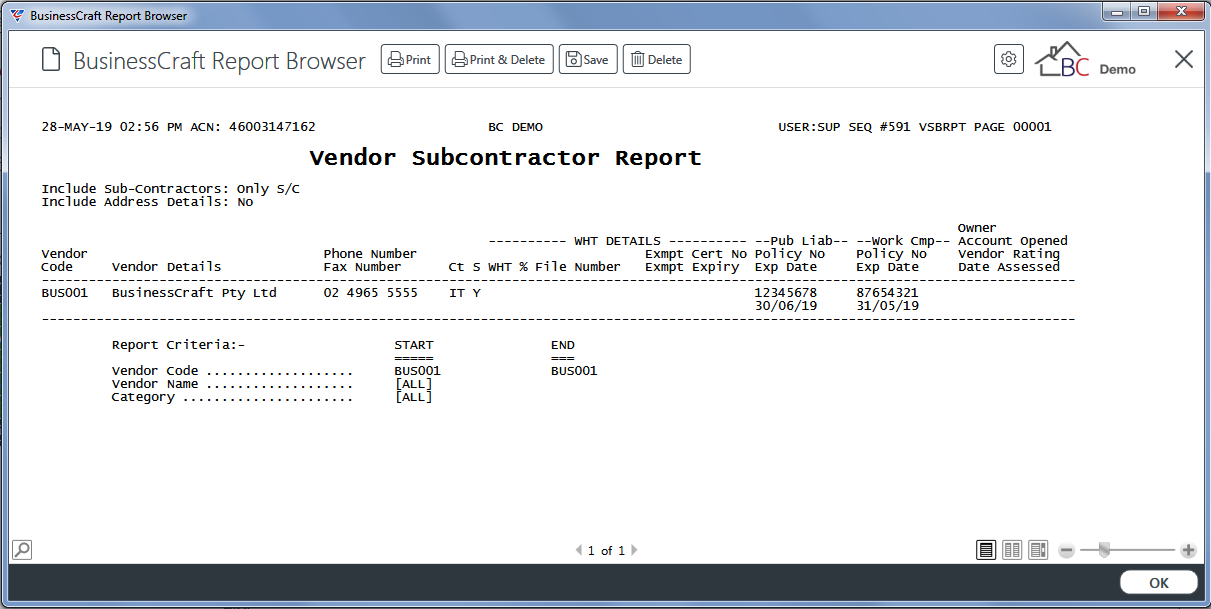This screenshot has width=1211, height=609.
Task: Switch to single page view icon
Action: [986, 550]
